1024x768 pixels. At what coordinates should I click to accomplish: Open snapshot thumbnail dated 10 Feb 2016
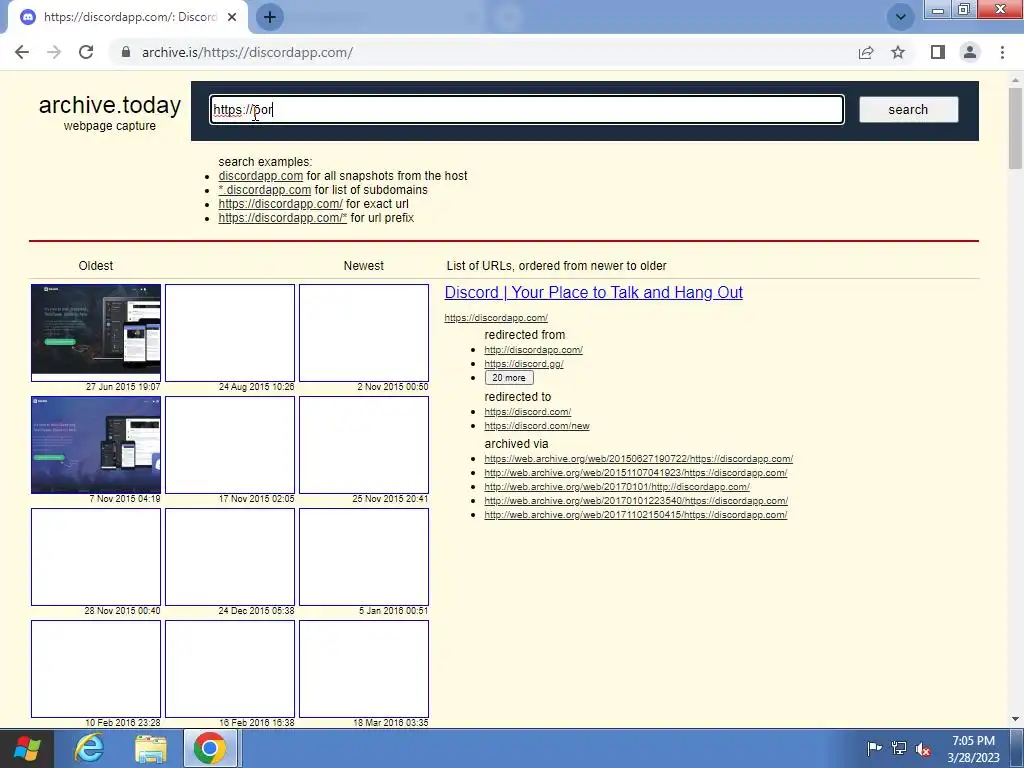(96, 669)
